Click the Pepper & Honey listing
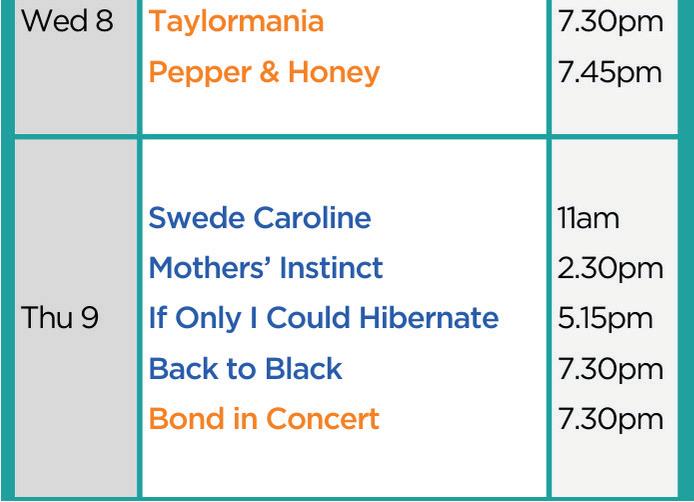The width and height of the screenshot is (694, 502). 264,73
